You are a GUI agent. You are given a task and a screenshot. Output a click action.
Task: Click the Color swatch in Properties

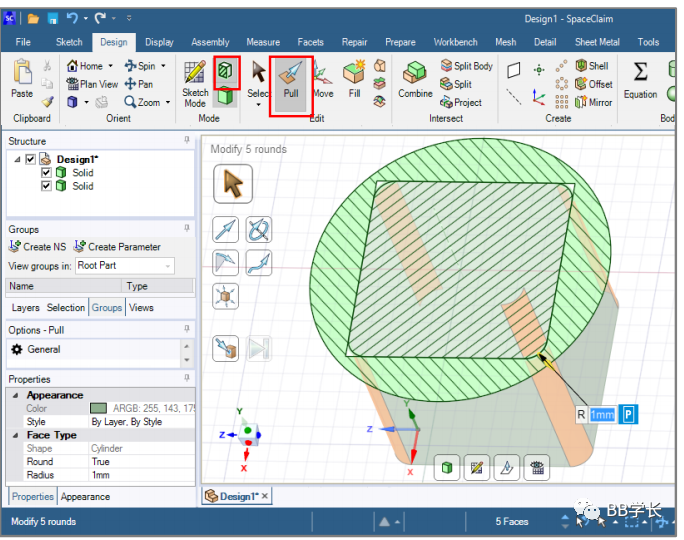pos(98,408)
